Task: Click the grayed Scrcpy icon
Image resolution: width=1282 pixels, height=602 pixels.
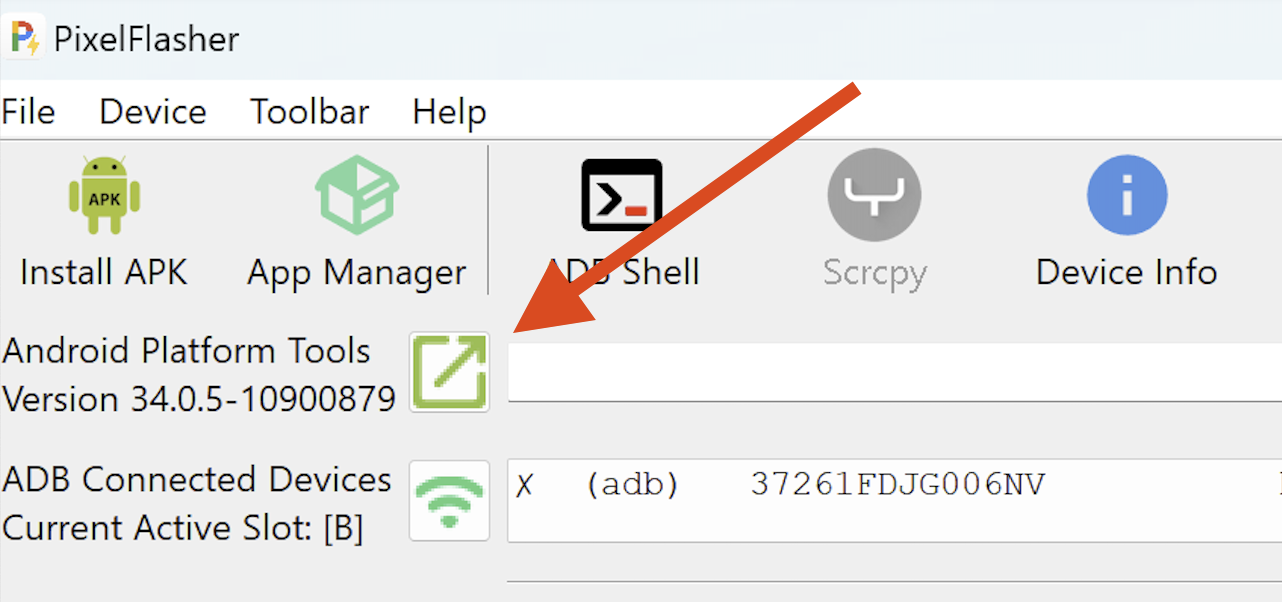Action: (x=874, y=195)
